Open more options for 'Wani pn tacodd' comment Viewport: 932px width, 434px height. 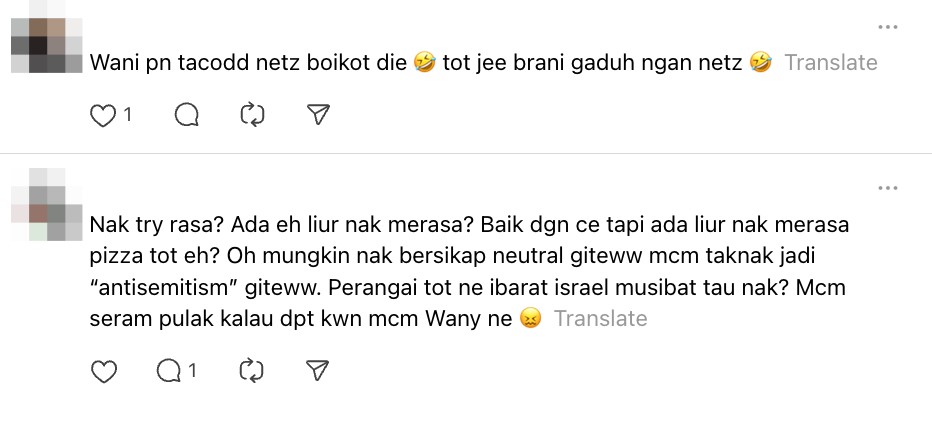[887, 27]
